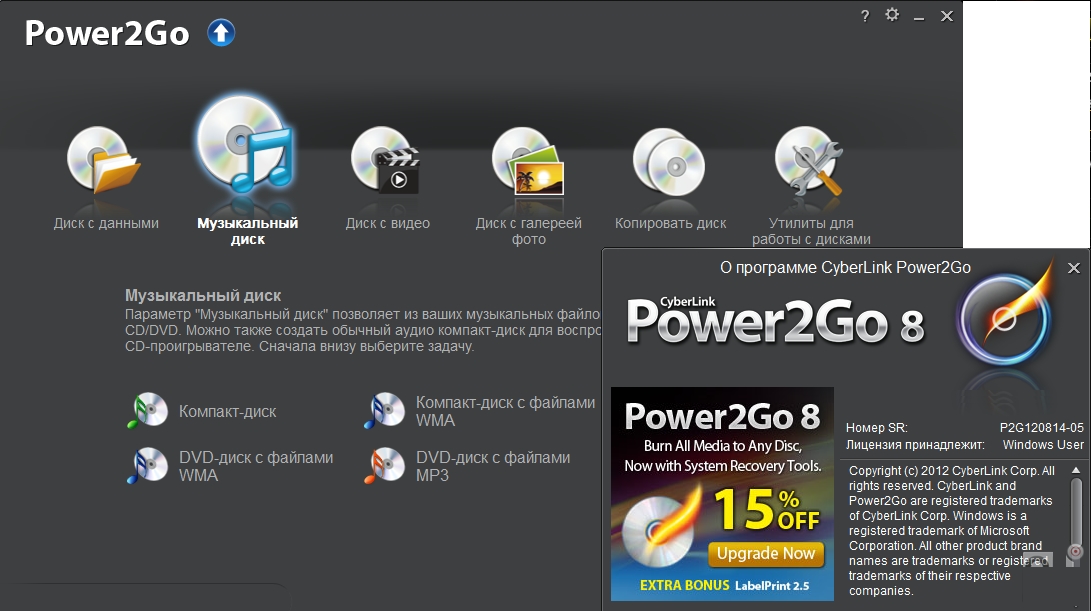This screenshot has height=611, width=1091.
Task: Click the Power2Go title logo text
Action: (106, 33)
